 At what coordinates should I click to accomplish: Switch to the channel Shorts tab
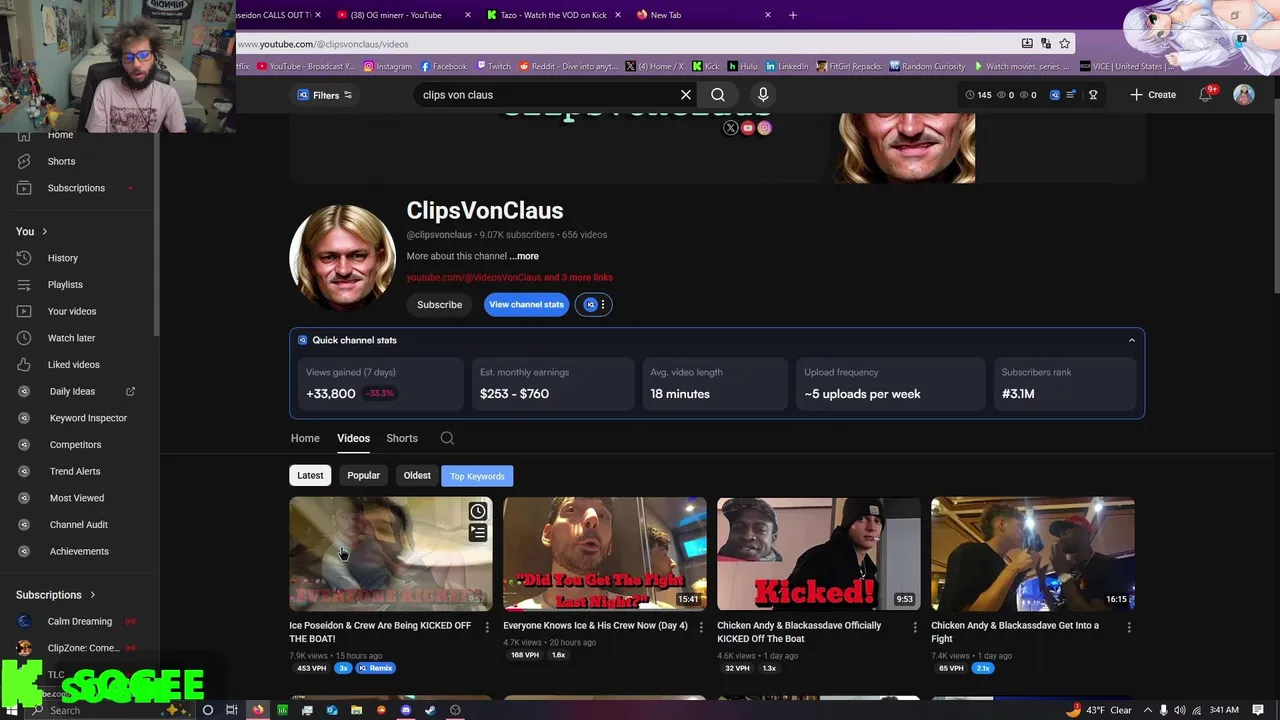pyautogui.click(x=402, y=438)
